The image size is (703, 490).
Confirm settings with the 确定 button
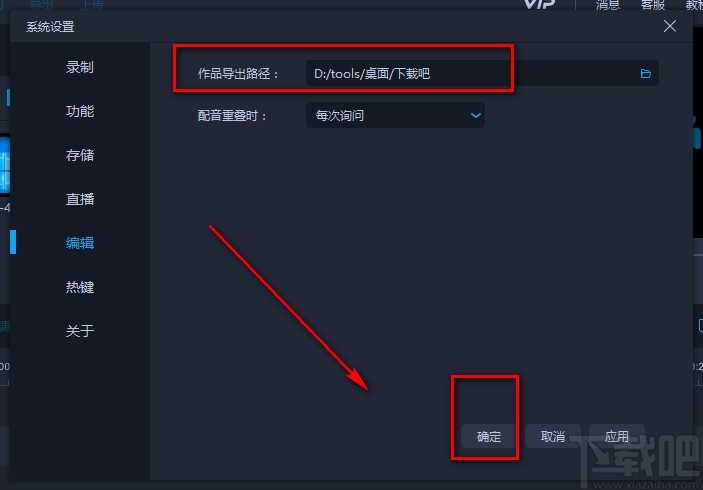(489, 436)
